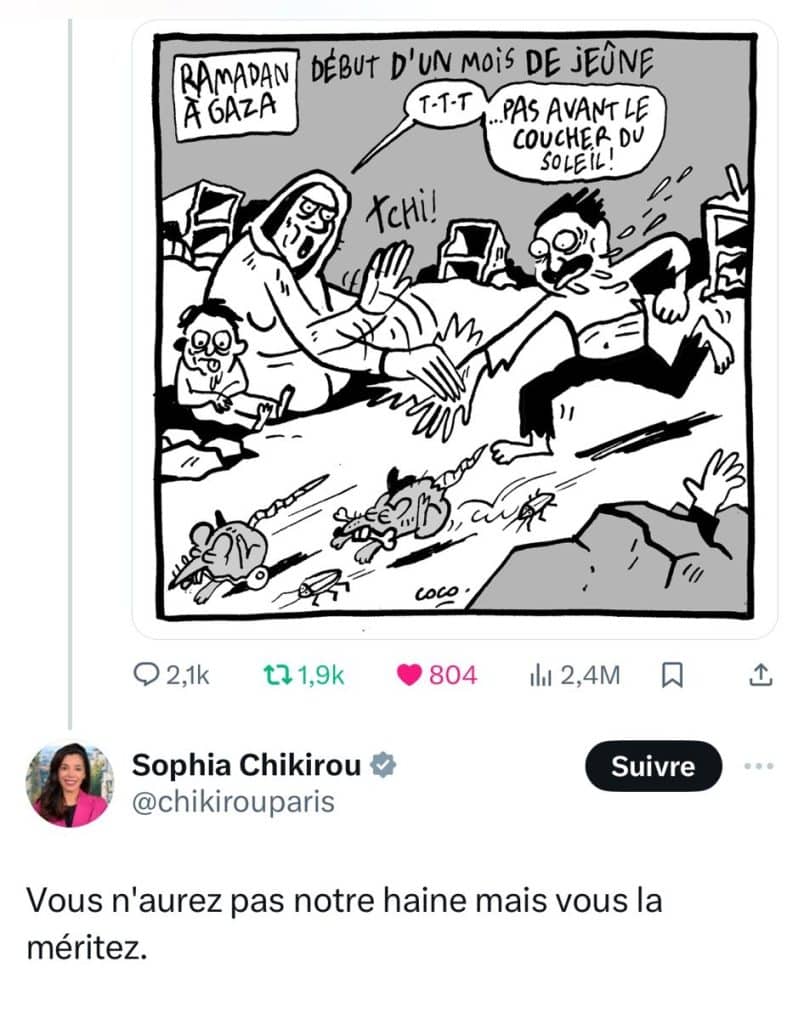
Task: Unlike the post via the pink heart
Action: [x=409, y=675]
